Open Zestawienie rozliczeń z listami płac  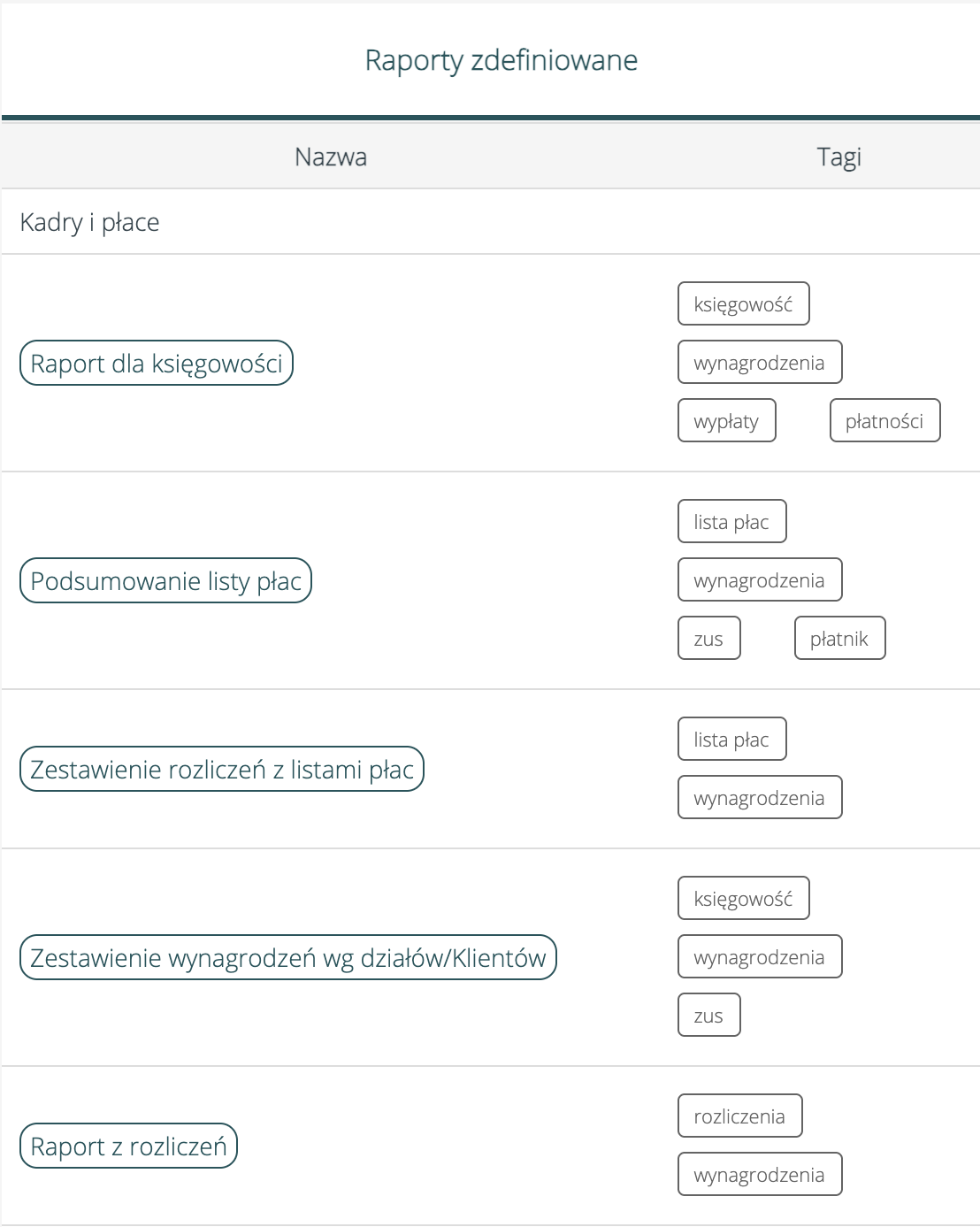pyautogui.click(x=222, y=770)
